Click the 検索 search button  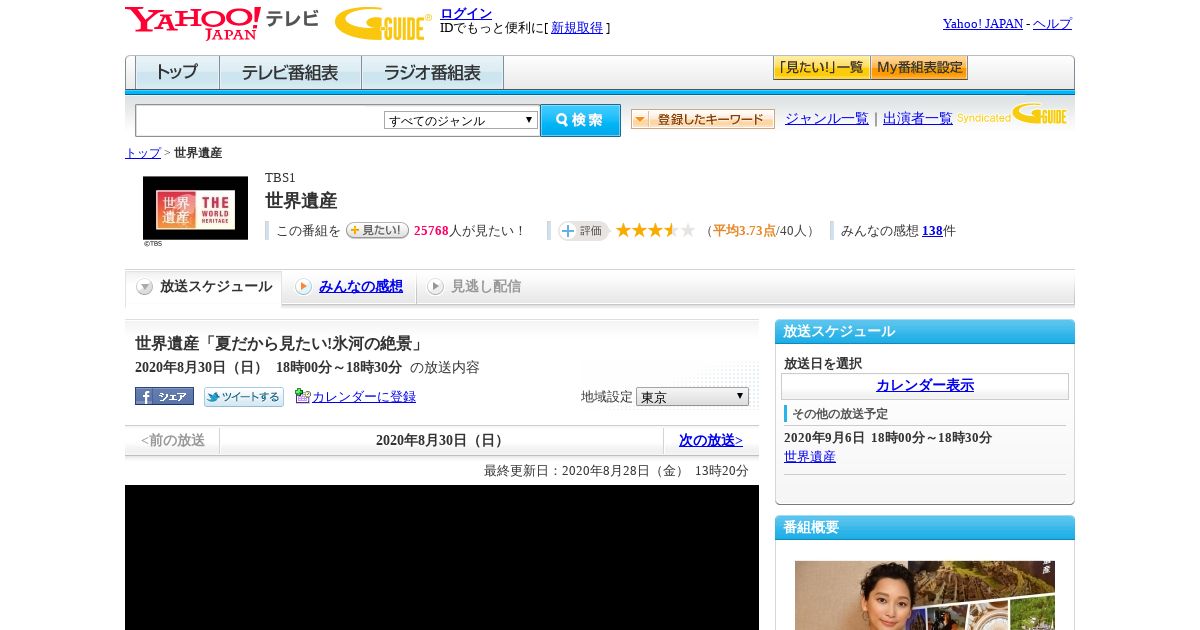pos(580,120)
